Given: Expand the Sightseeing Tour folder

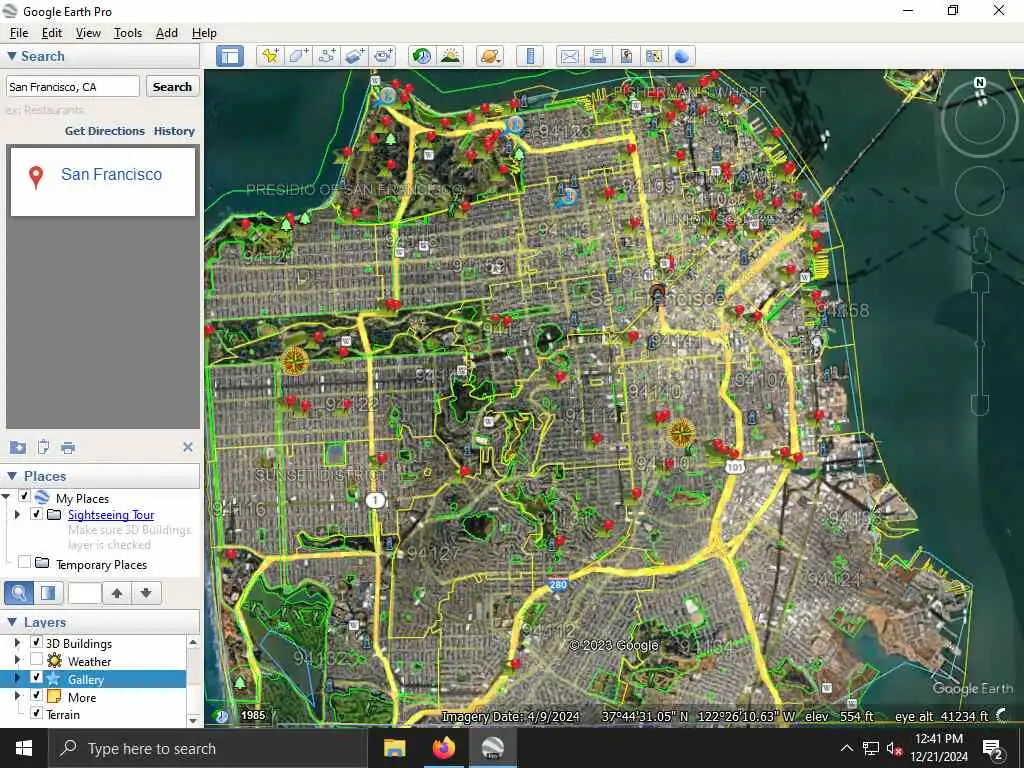Looking at the screenshot, I should pyautogui.click(x=18, y=515).
